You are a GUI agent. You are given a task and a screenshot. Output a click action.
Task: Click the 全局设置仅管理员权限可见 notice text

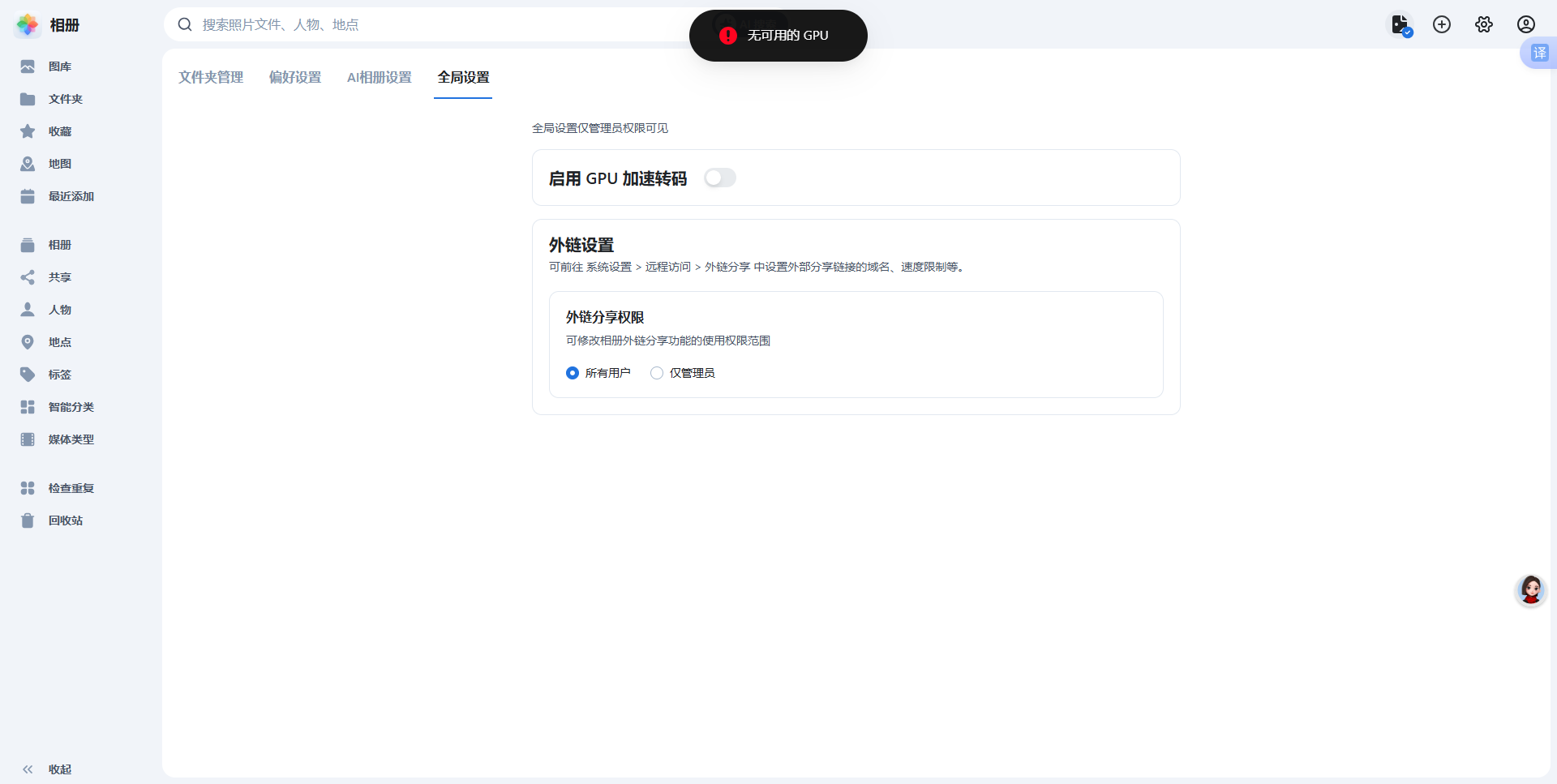tap(600, 128)
